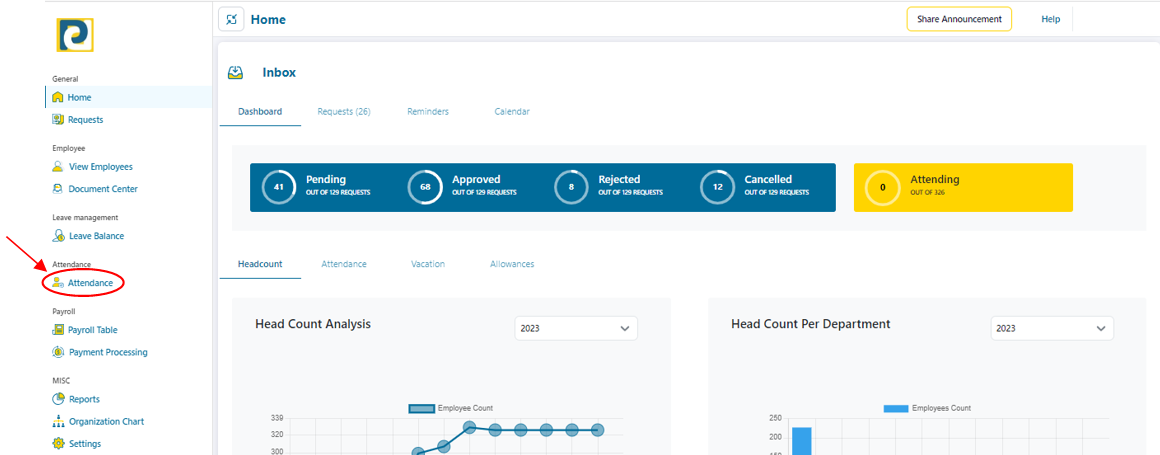Select the Calendar tab in Inbox

coord(512,112)
